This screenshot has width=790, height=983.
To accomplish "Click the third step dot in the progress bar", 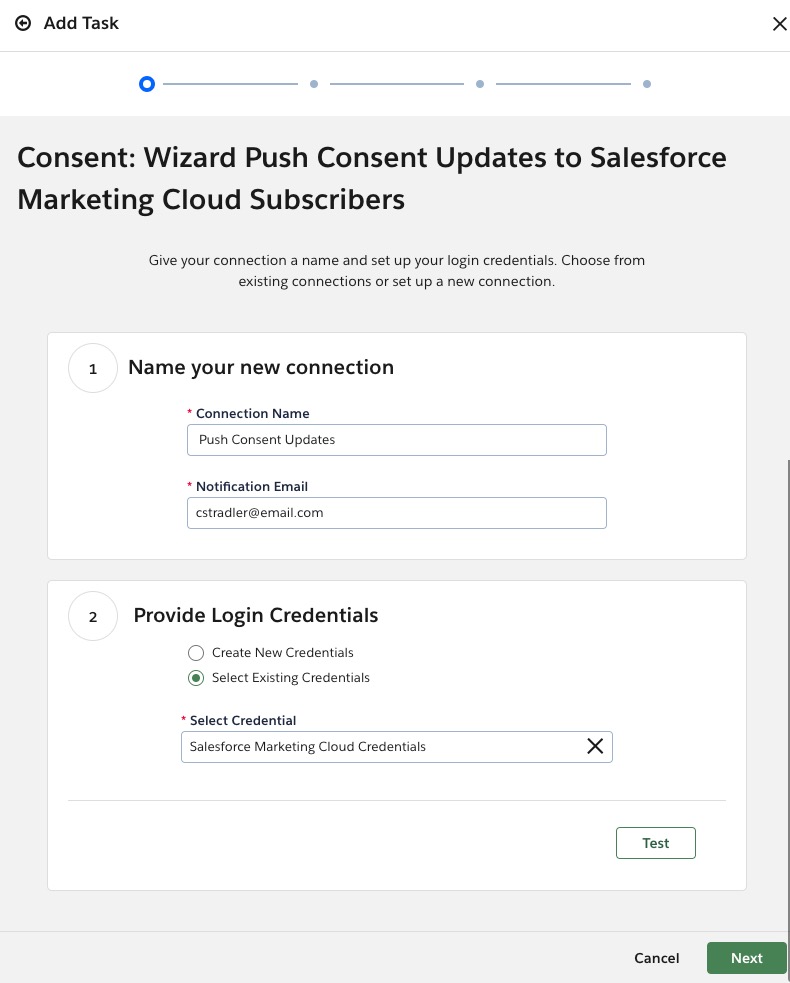I will click(480, 84).
